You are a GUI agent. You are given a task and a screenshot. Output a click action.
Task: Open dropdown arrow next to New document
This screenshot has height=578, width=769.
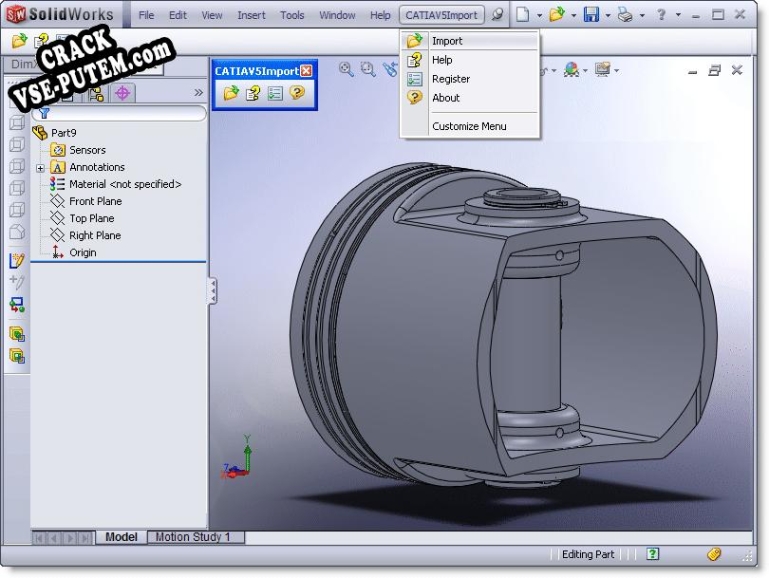coord(539,15)
